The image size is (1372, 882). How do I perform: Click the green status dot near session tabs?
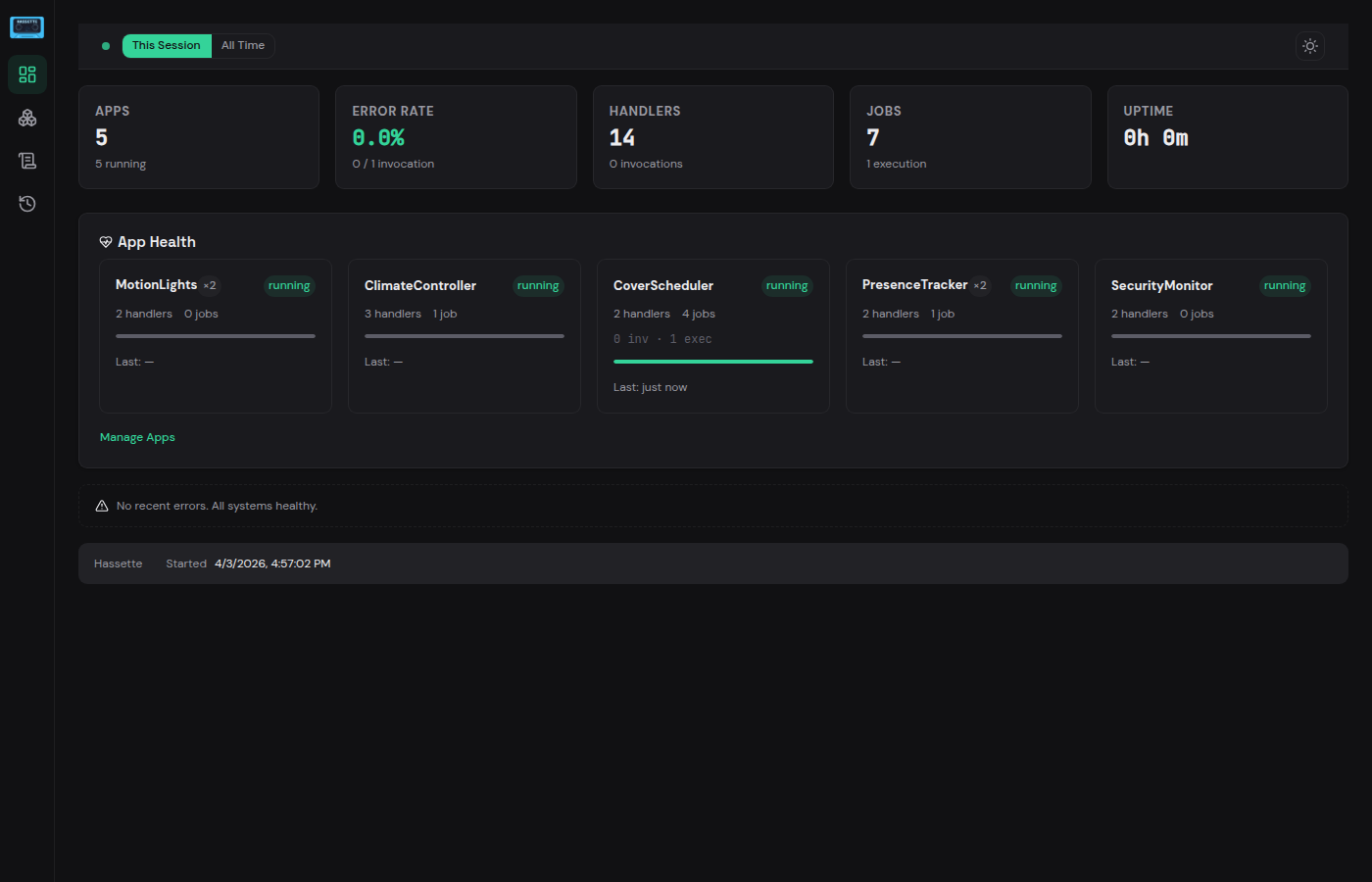[105, 45]
